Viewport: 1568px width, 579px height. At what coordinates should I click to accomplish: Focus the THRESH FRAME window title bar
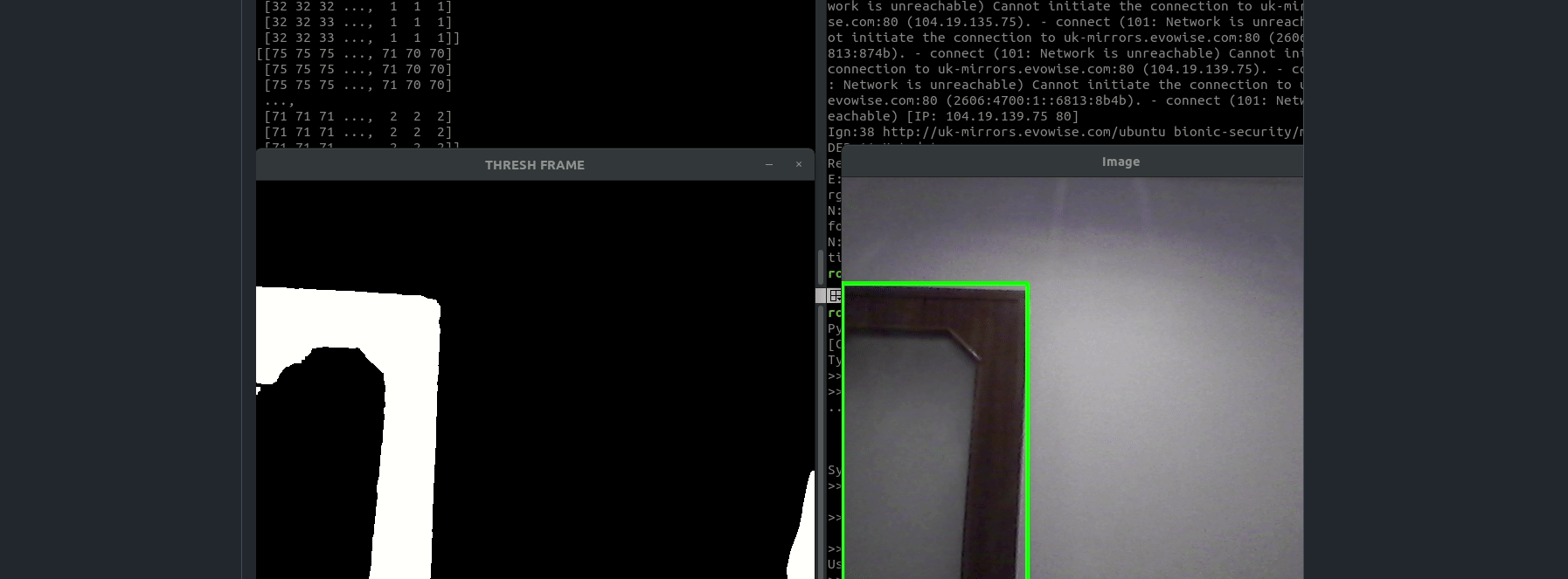(x=534, y=165)
